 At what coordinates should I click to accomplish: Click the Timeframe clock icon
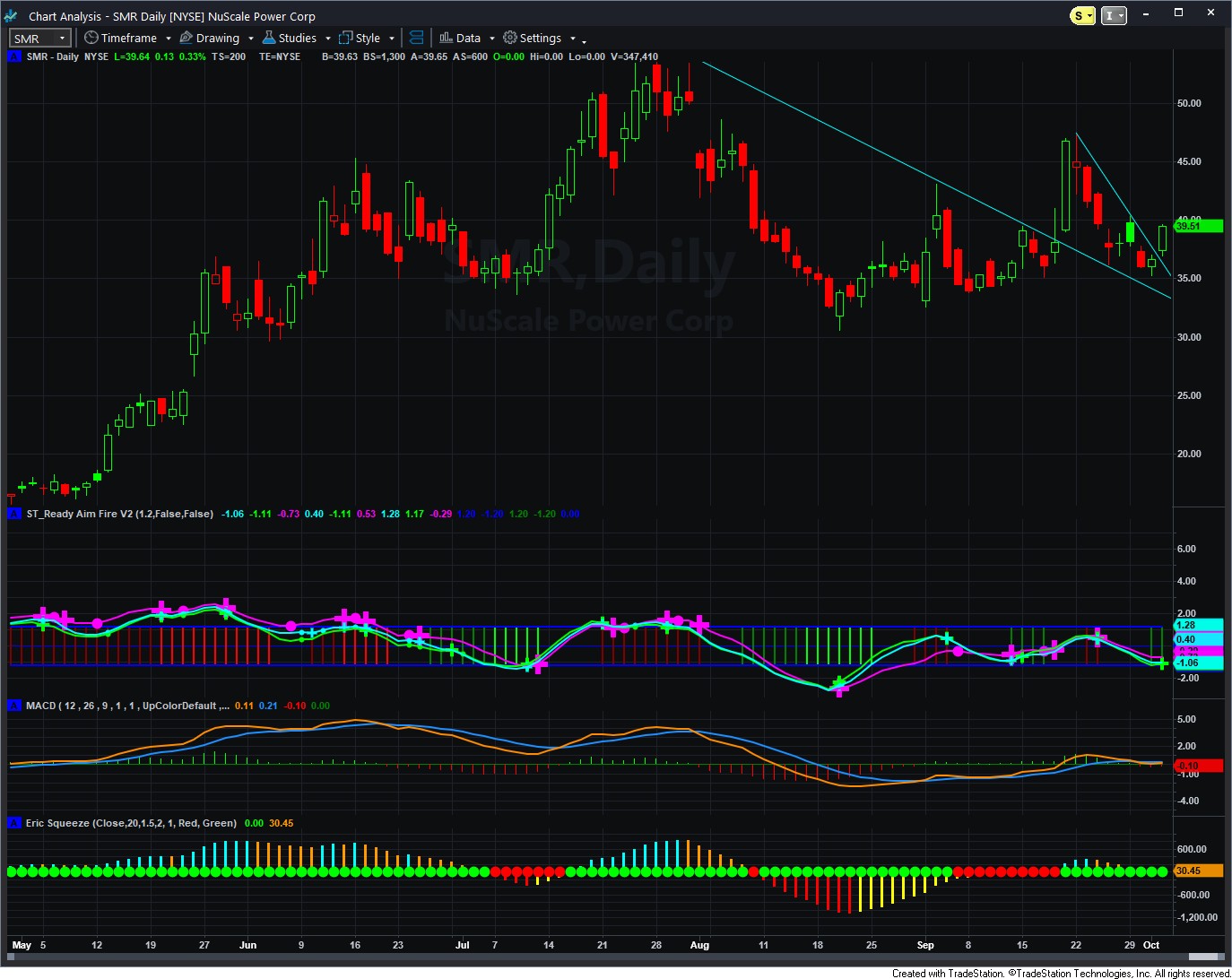click(91, 38)
